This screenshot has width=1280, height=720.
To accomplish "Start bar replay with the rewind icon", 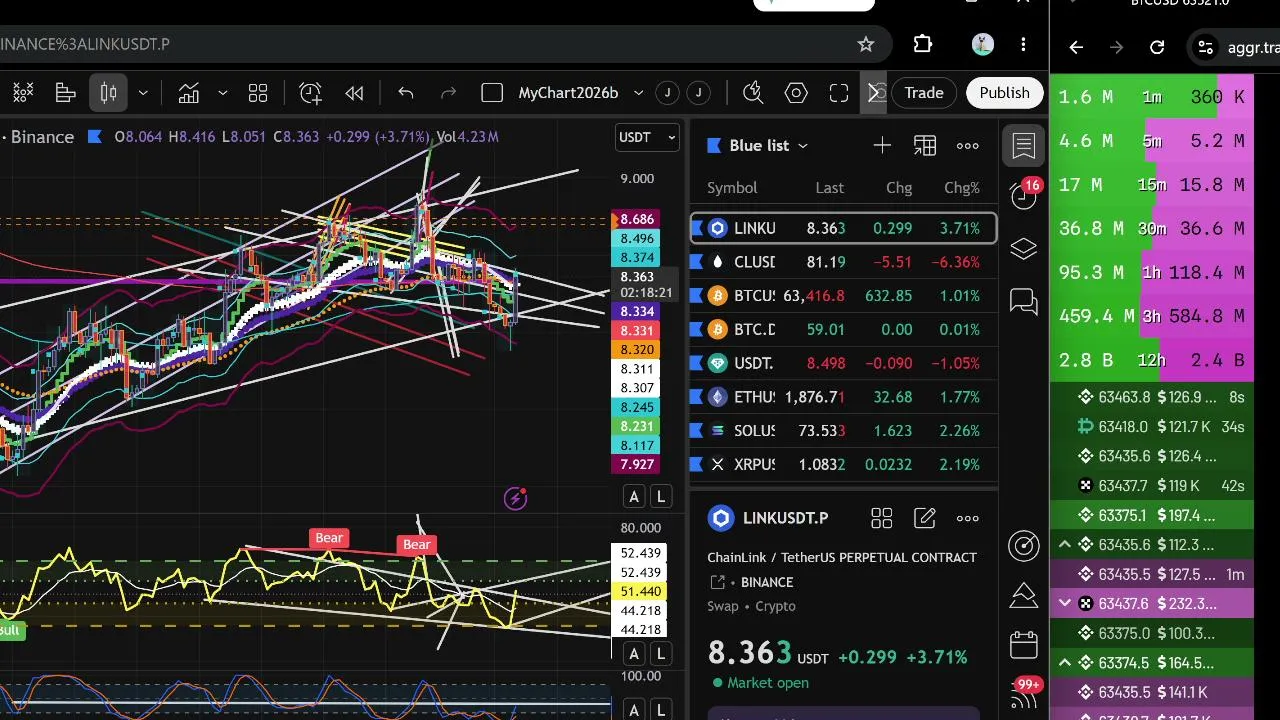I will [354, 93].
